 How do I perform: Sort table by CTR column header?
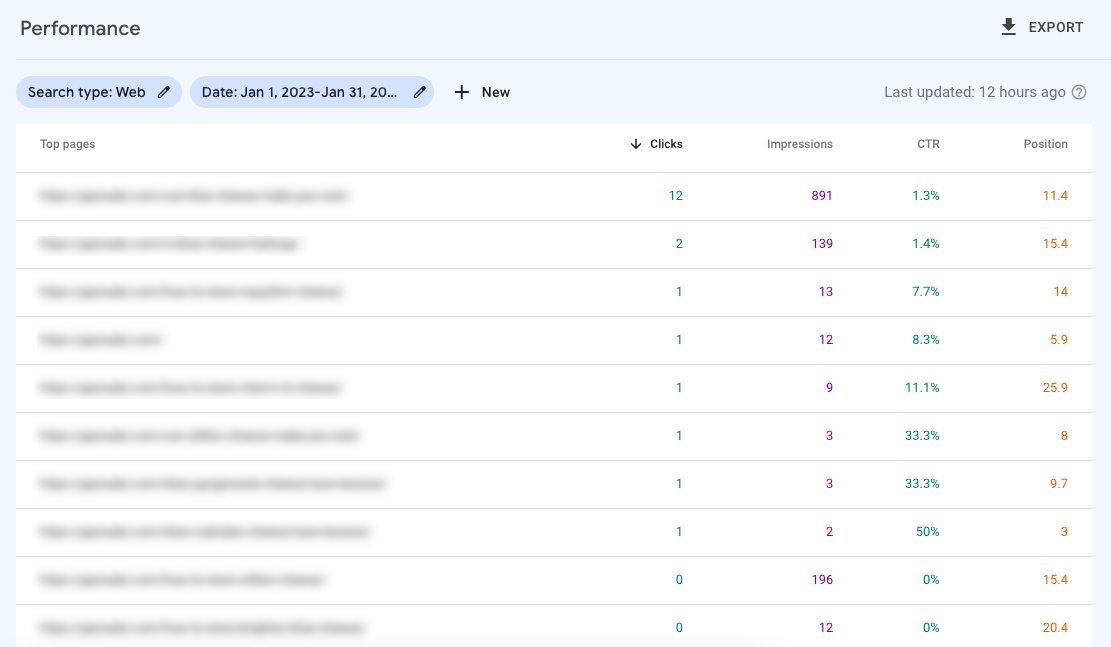[928, 144]
